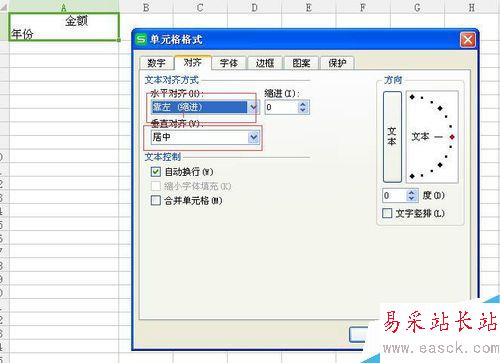Select column H header
The width and height of the screenshot is (500, 363).
point(471,7)
